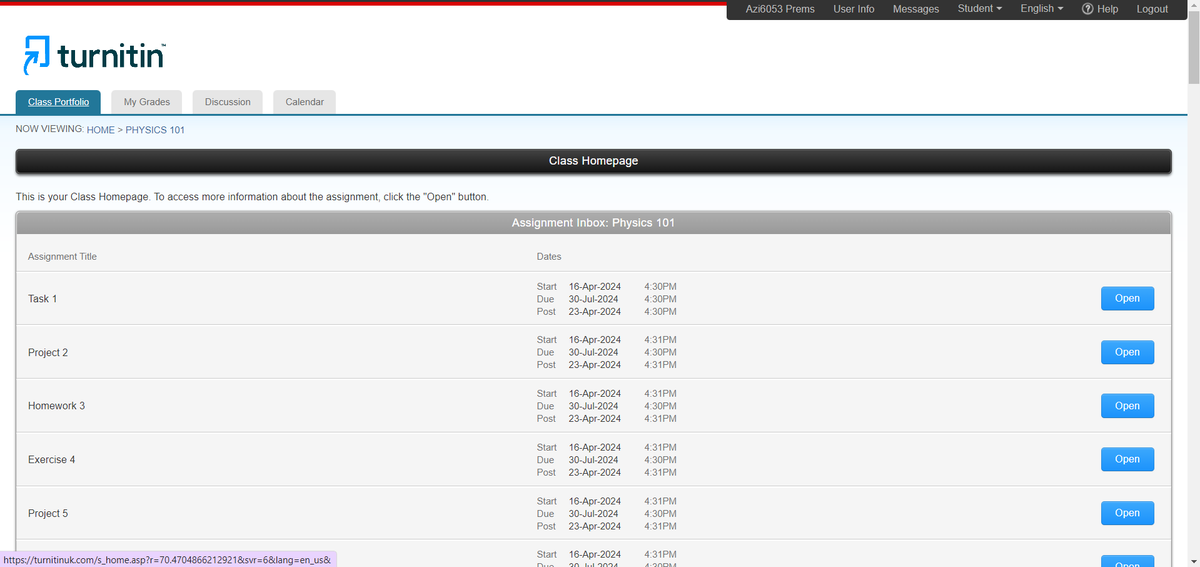Screen dimensions: 1200x567
Task: Click the Homework 3 assignment title
Action: coord(56,406)
